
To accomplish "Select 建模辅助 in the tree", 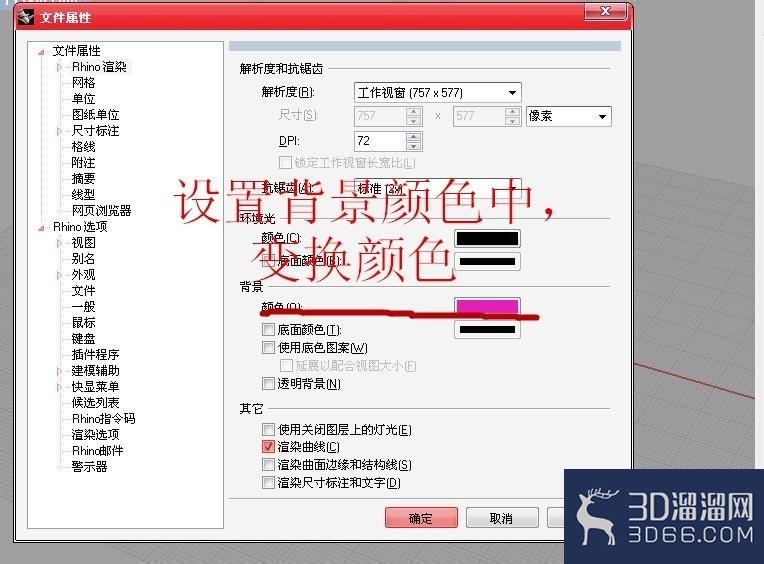I will 96,371.
